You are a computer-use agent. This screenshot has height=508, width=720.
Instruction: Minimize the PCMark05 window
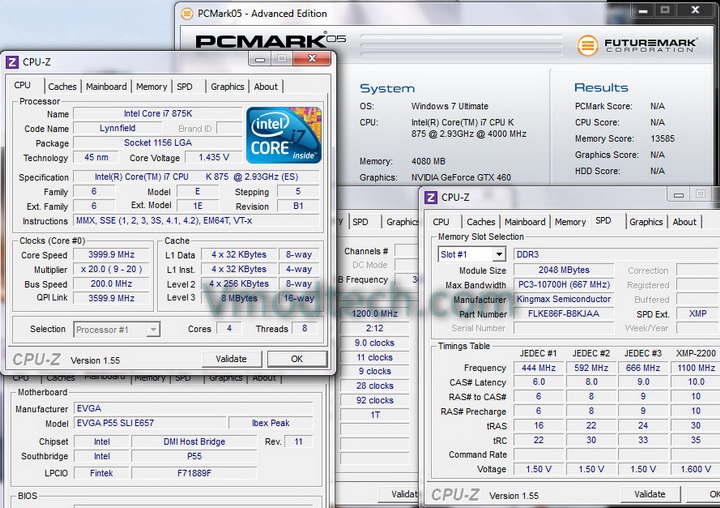coord(643,11)
